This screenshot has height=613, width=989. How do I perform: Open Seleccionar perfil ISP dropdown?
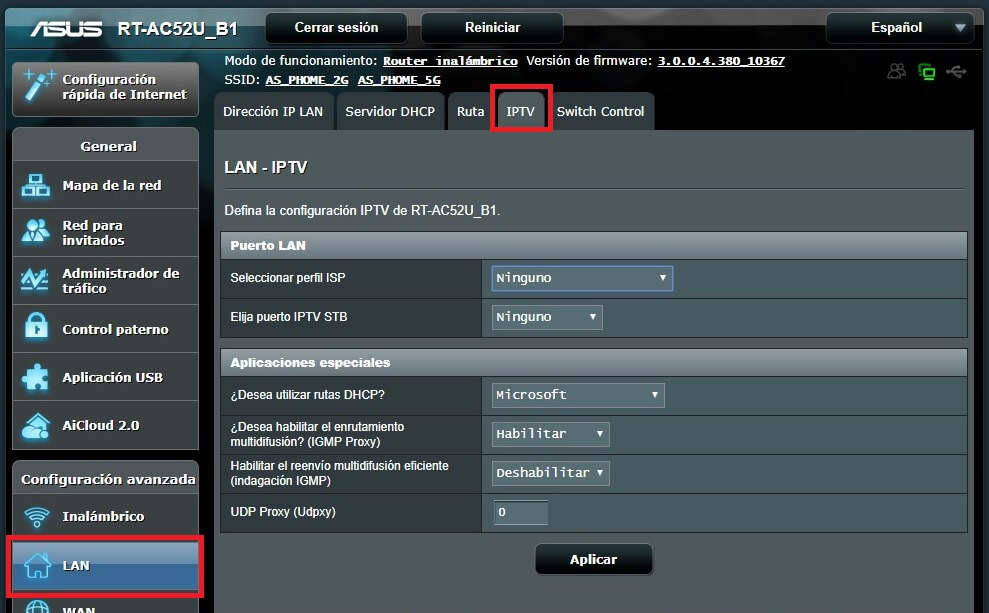[582, 278]
